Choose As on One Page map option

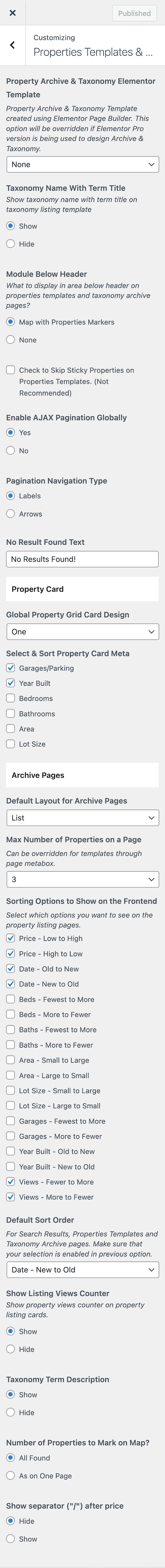(10, 1476)
